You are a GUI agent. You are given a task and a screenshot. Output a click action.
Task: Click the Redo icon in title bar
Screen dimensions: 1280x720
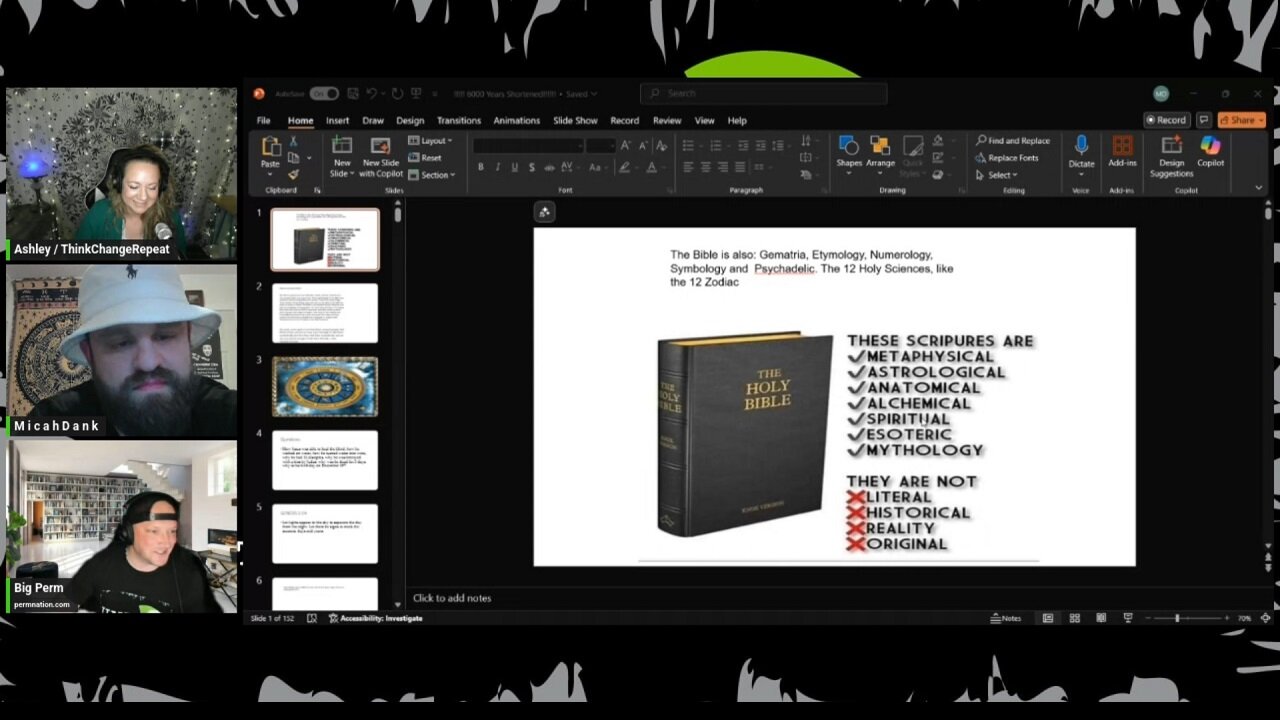[399, 94]
